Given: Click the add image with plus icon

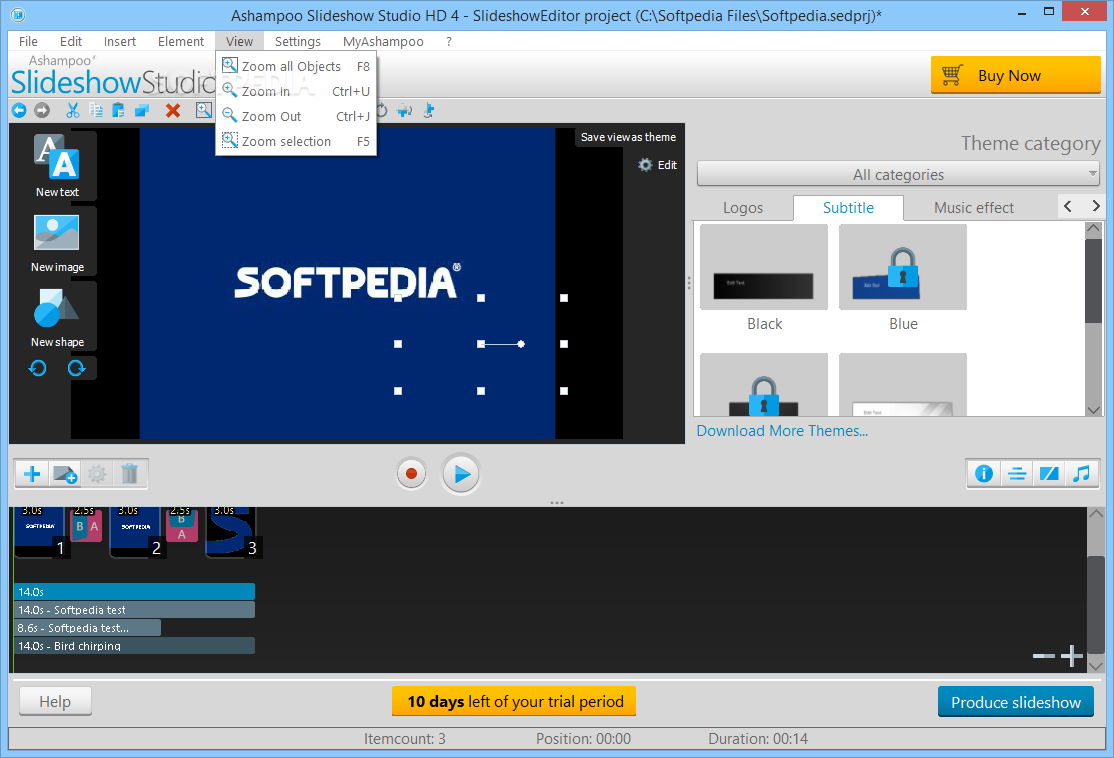Looking at the screenshot, I should tap(65, 474).
